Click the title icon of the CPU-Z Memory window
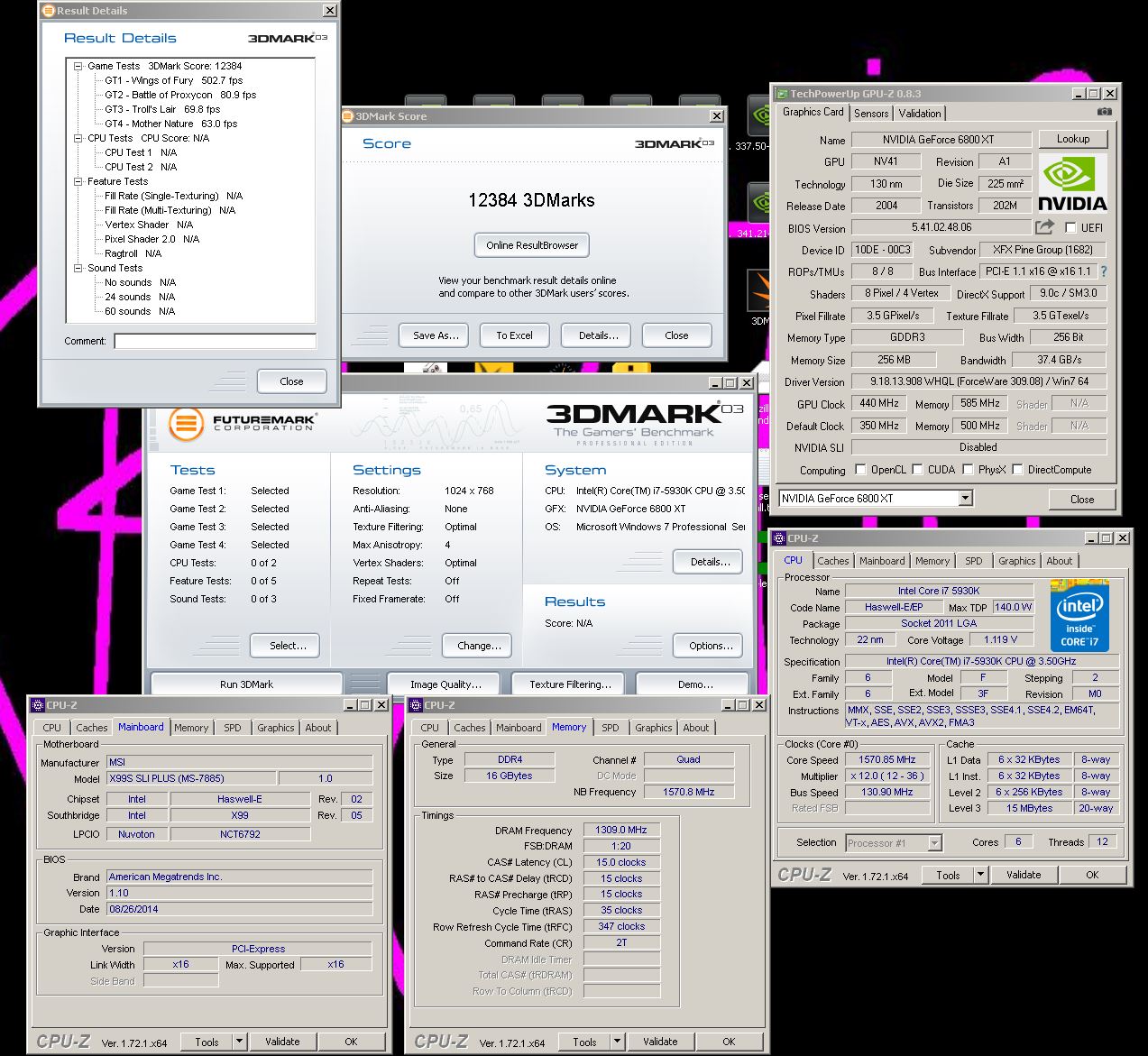 coord(416,705)
